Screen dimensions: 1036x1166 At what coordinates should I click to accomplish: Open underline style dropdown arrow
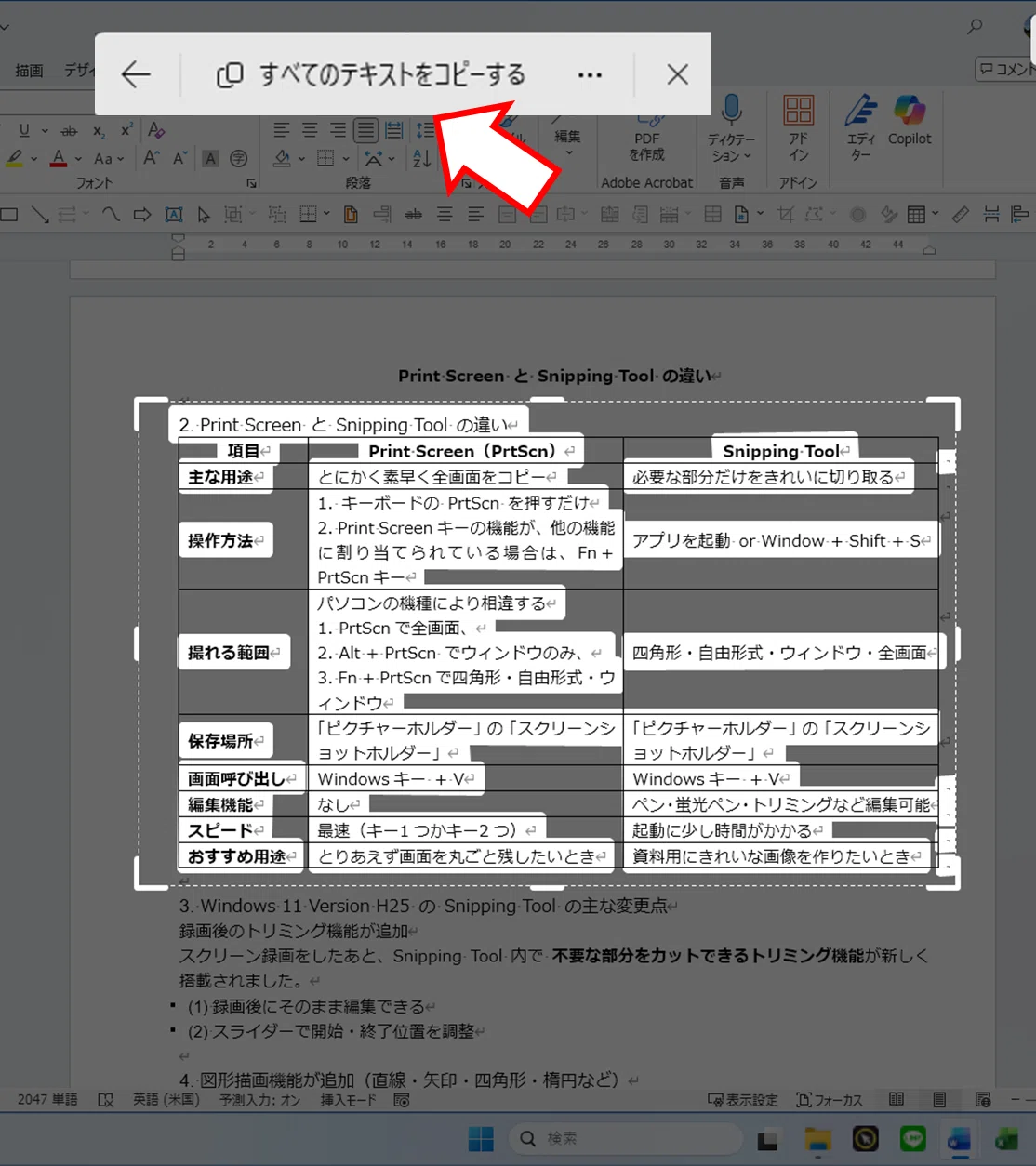44,131
